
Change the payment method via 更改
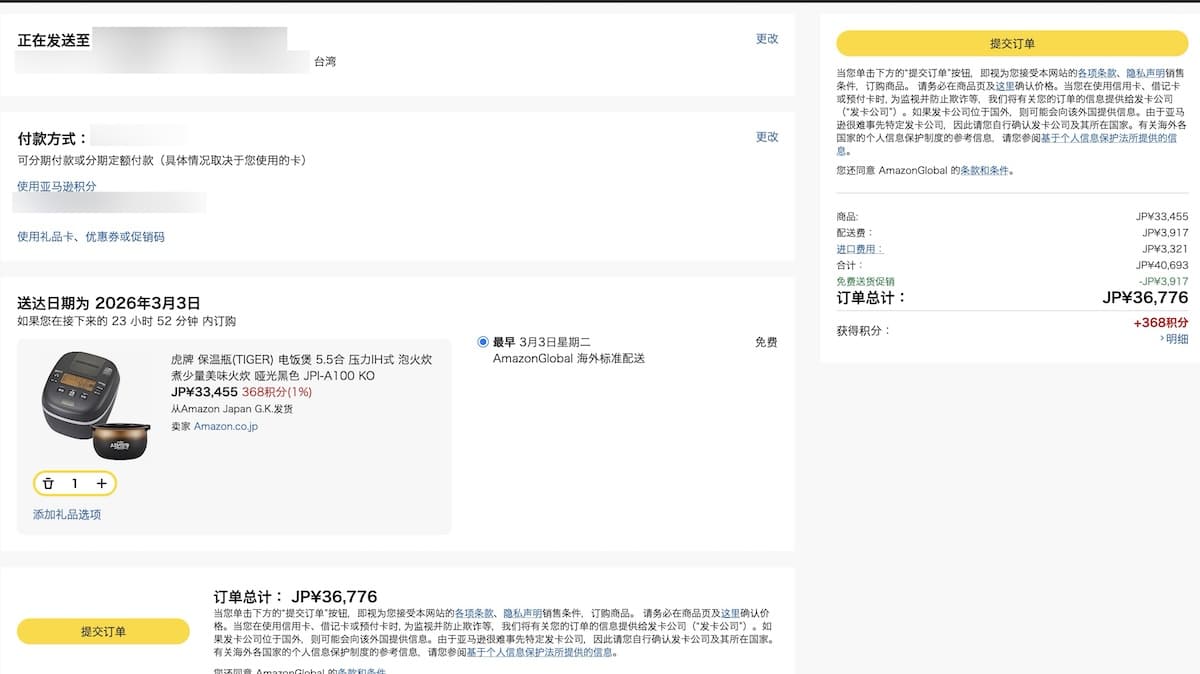767,137
